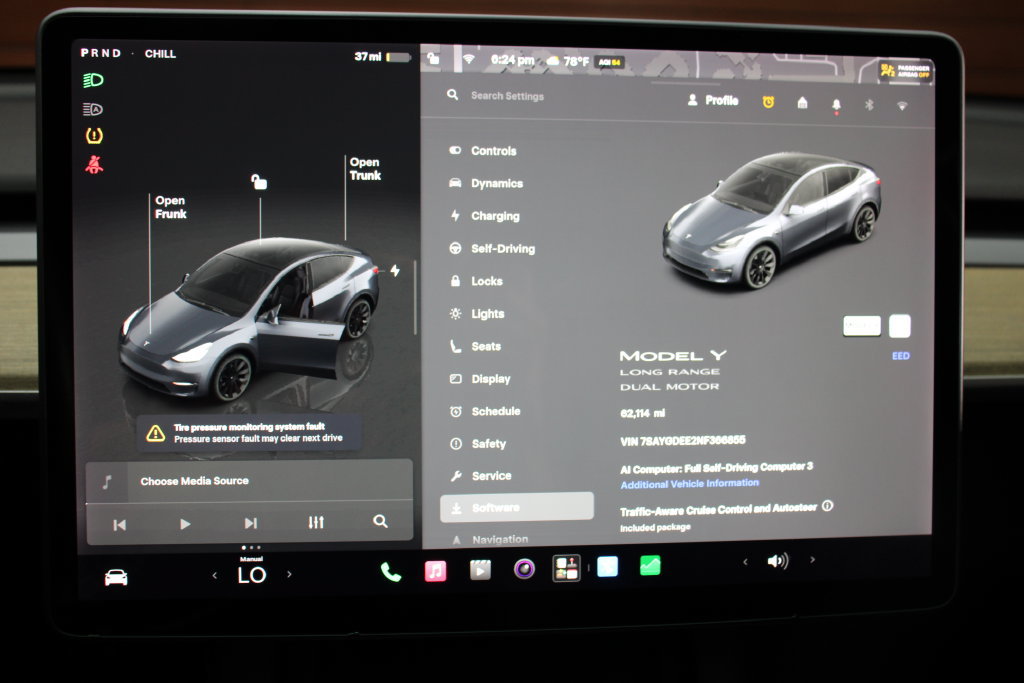Show Autosteer package info icon
Viewport: 1024px width, 683px height.
pos(827,505)
